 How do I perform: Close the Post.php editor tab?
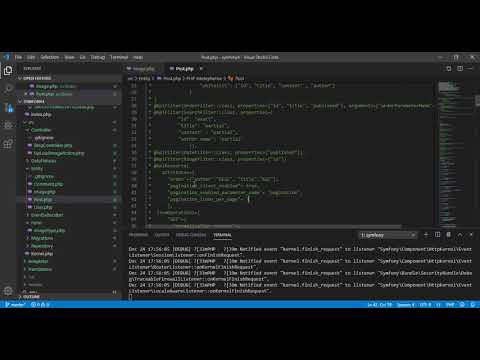click(201, 69)
